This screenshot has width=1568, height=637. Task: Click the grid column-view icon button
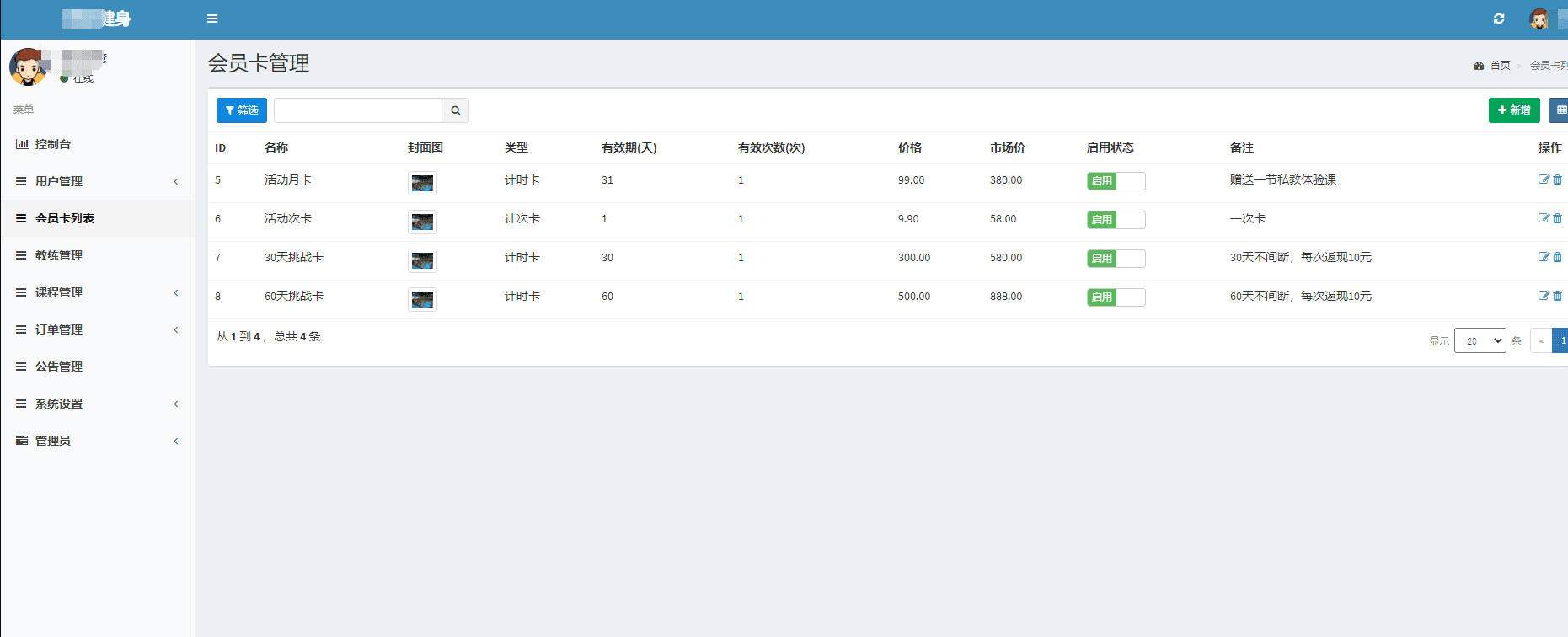coord(1560,110)
